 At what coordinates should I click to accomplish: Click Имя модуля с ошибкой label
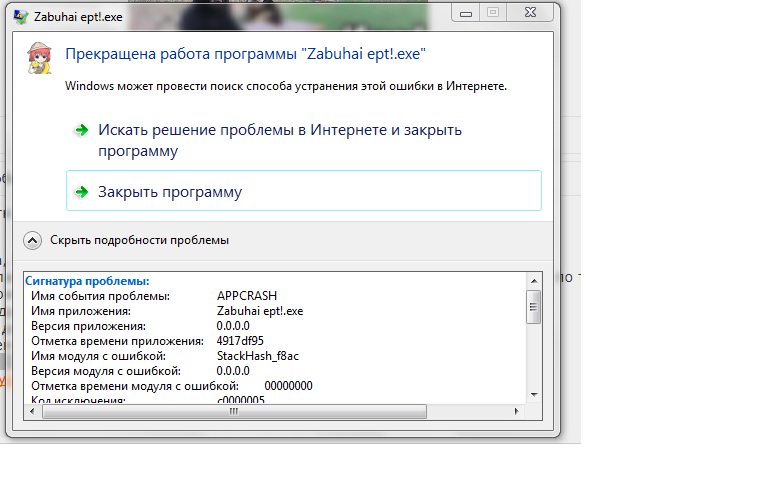[x=98, y=356]
